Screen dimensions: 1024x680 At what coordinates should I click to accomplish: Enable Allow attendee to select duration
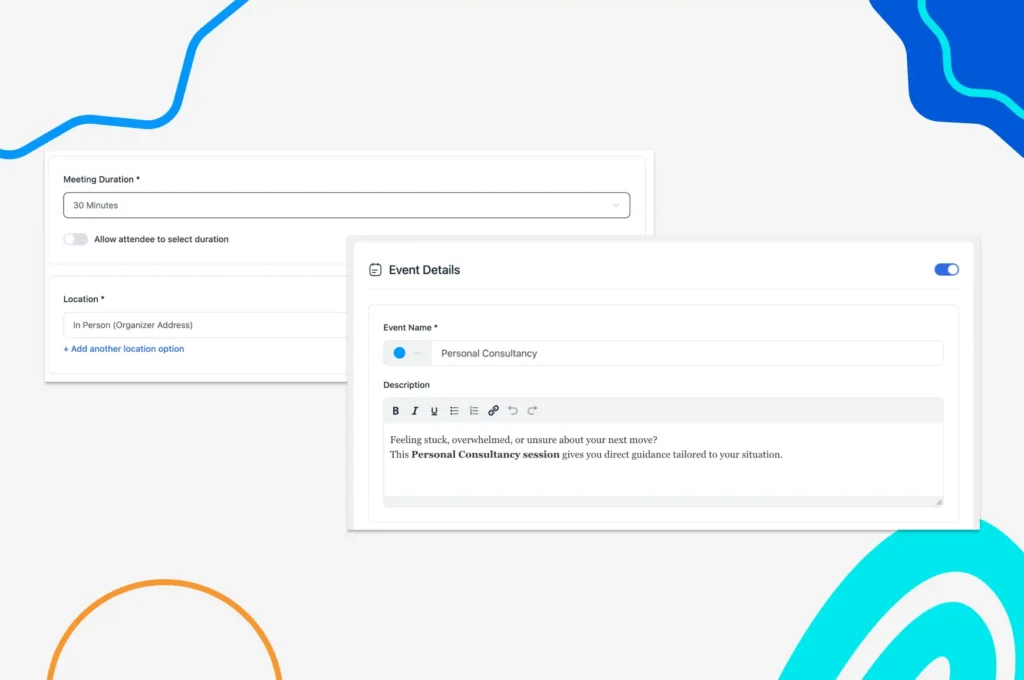point(75,240)
